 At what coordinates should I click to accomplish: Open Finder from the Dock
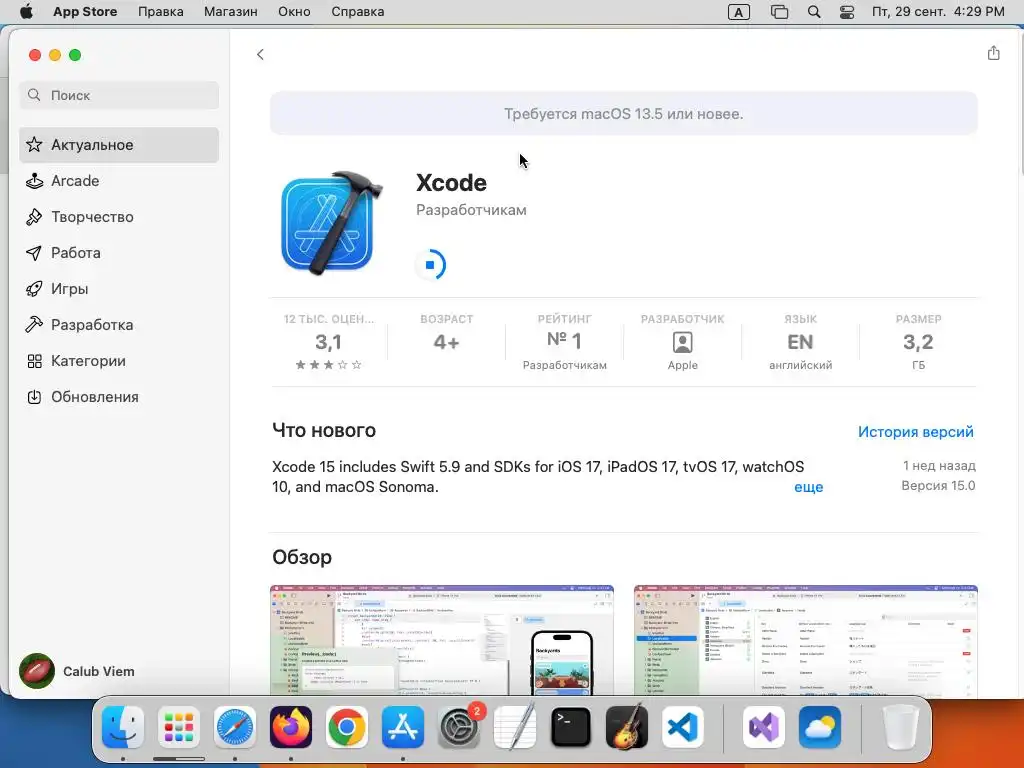123,727
